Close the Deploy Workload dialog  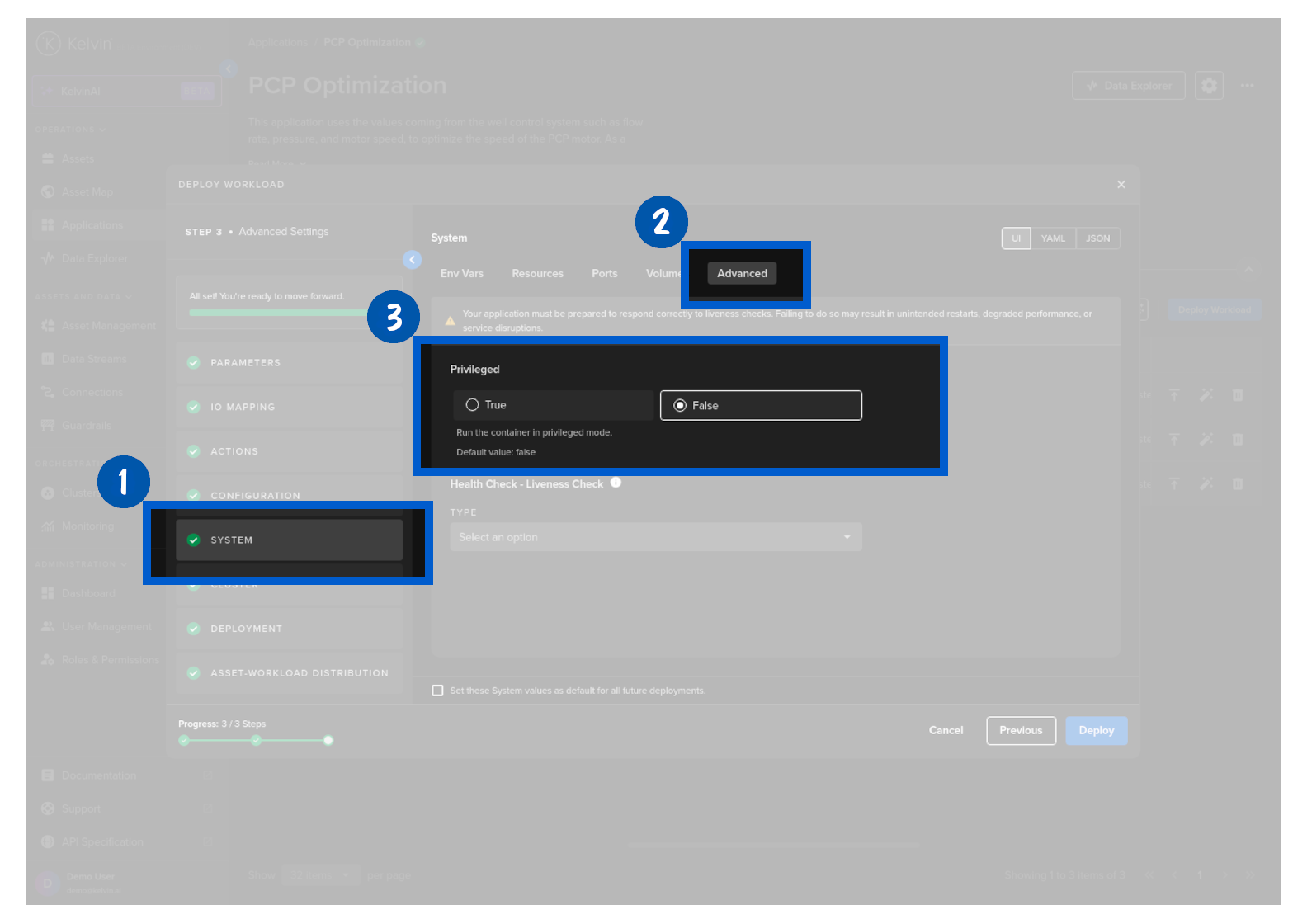1121,185
